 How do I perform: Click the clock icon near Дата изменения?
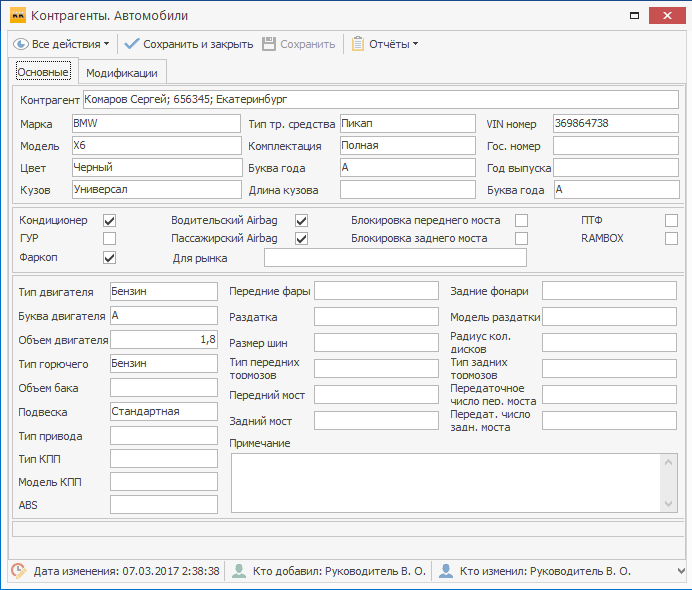pyautogui.click(x=19, y=571)
